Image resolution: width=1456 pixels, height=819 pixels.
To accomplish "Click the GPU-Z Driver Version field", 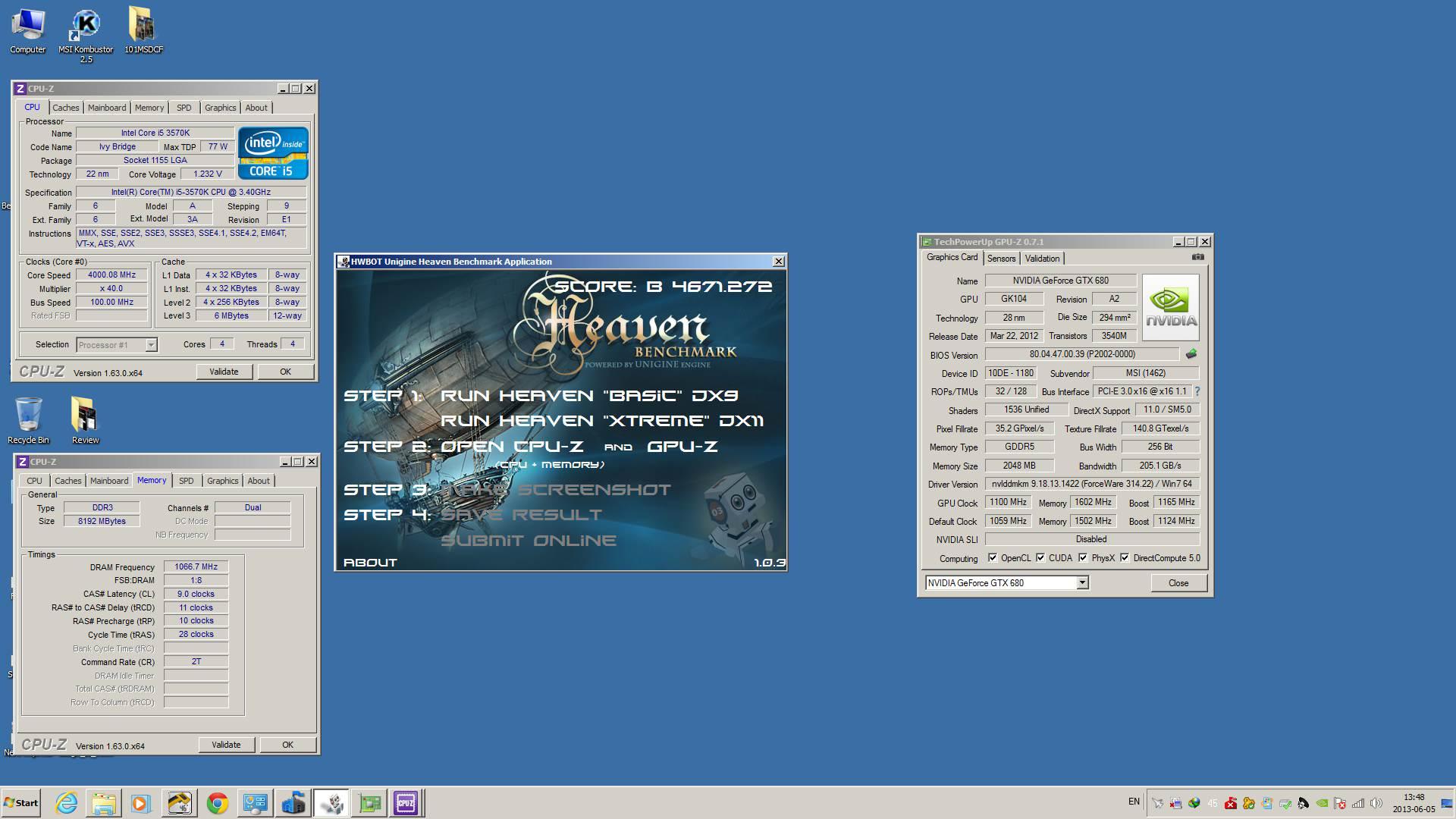I will pyautogui.click(x=1092, y=484).
